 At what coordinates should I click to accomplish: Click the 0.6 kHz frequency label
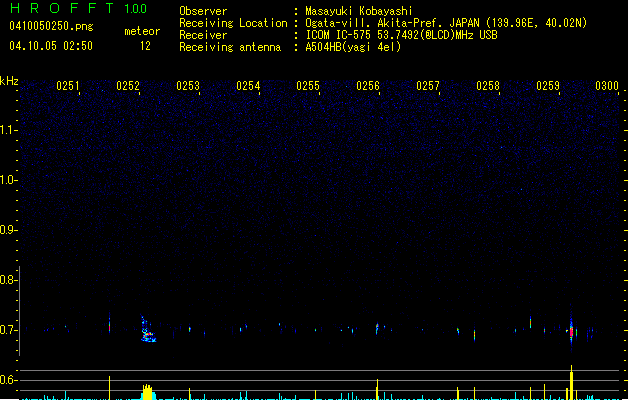click(8, 380)
